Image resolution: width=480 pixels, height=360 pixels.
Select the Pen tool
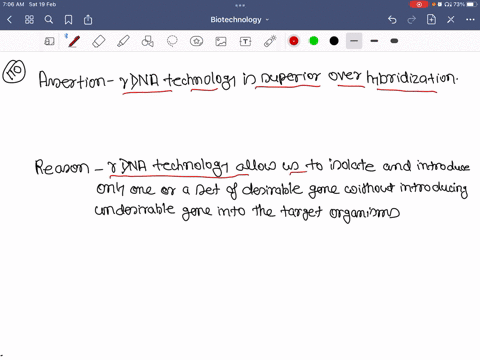(x=74, y=41)
